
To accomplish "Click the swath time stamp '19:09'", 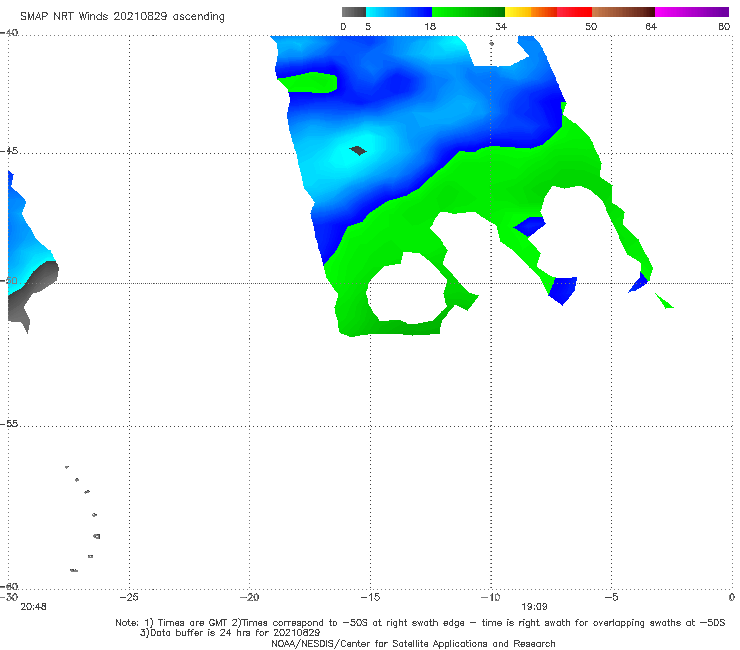I will tap(534, 607).
